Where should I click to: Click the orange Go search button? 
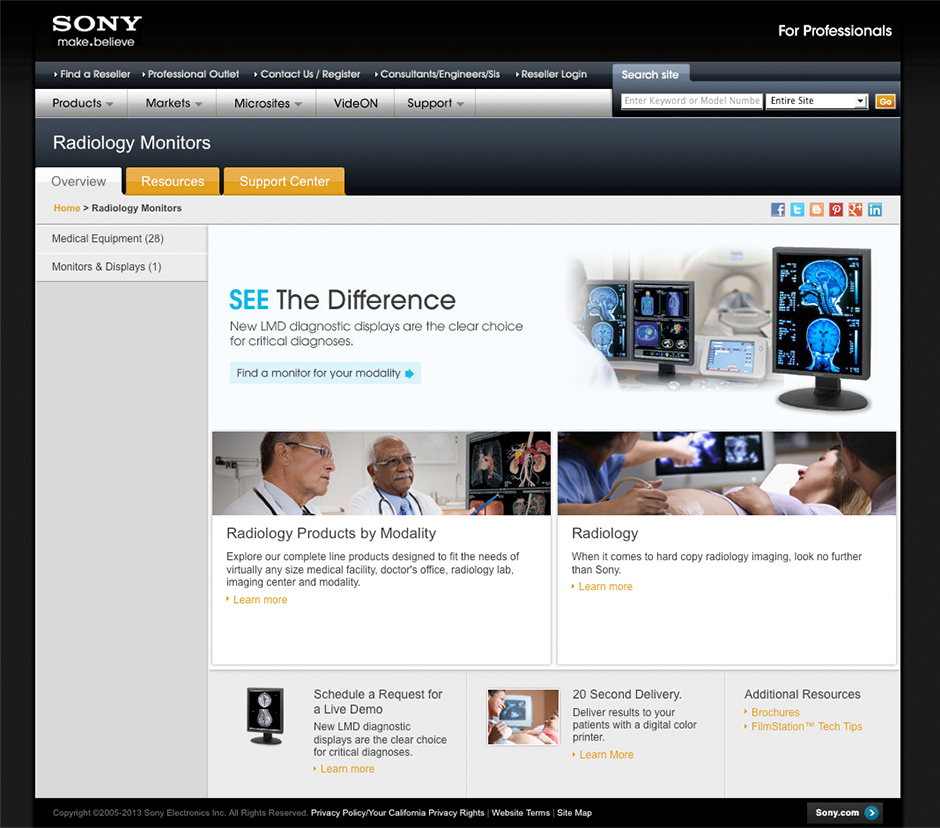[885, 101]
